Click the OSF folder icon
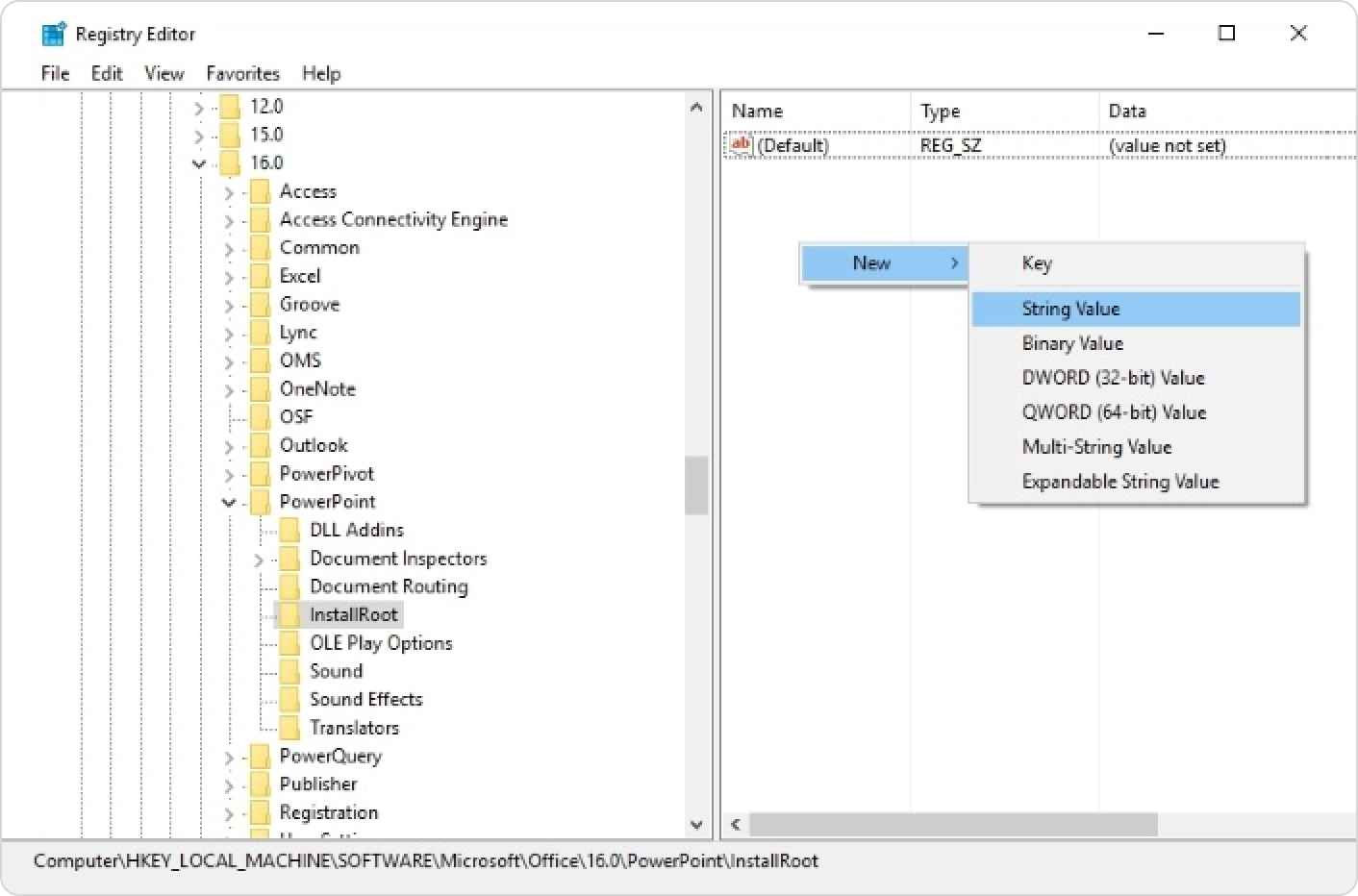This screenshot has height=896, width=1358. 259,417
